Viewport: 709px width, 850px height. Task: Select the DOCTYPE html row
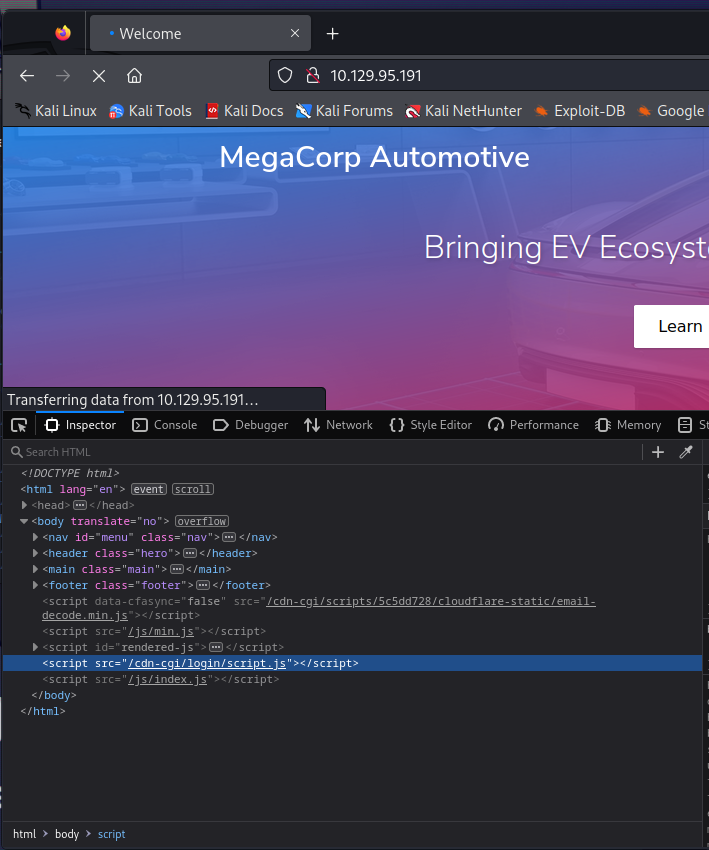pos(70,473)
